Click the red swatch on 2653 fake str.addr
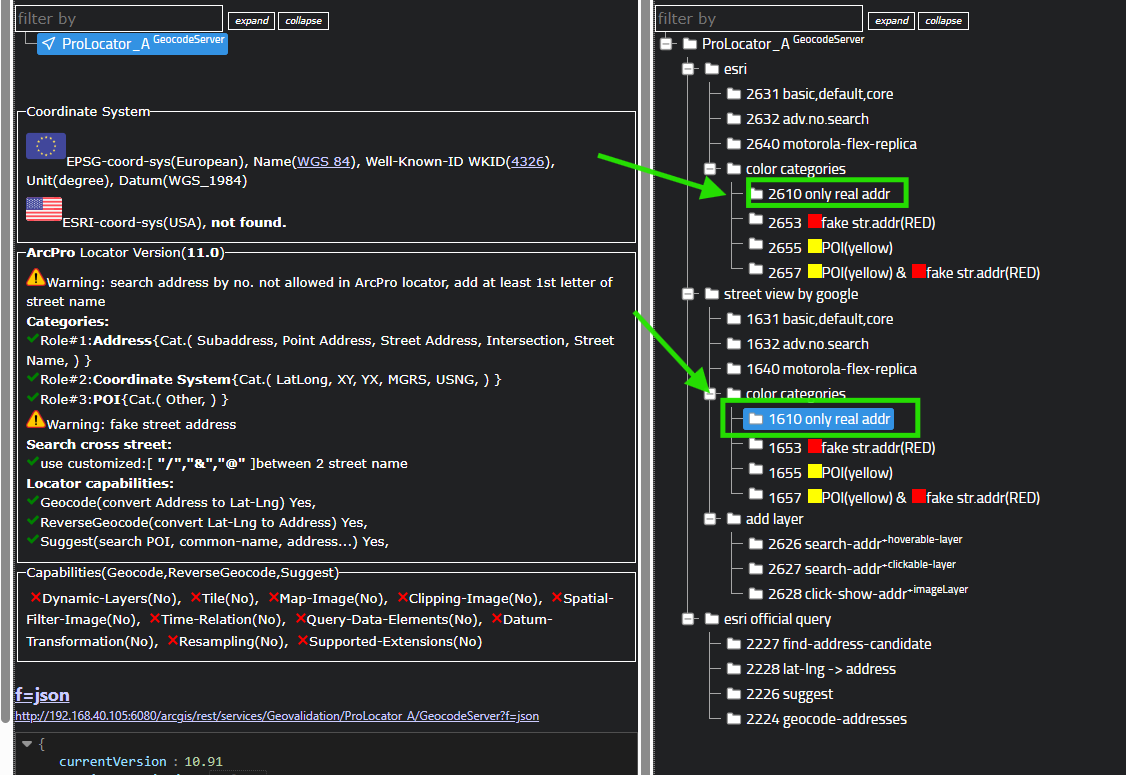1126x775 pixels. tap(814, 222)
